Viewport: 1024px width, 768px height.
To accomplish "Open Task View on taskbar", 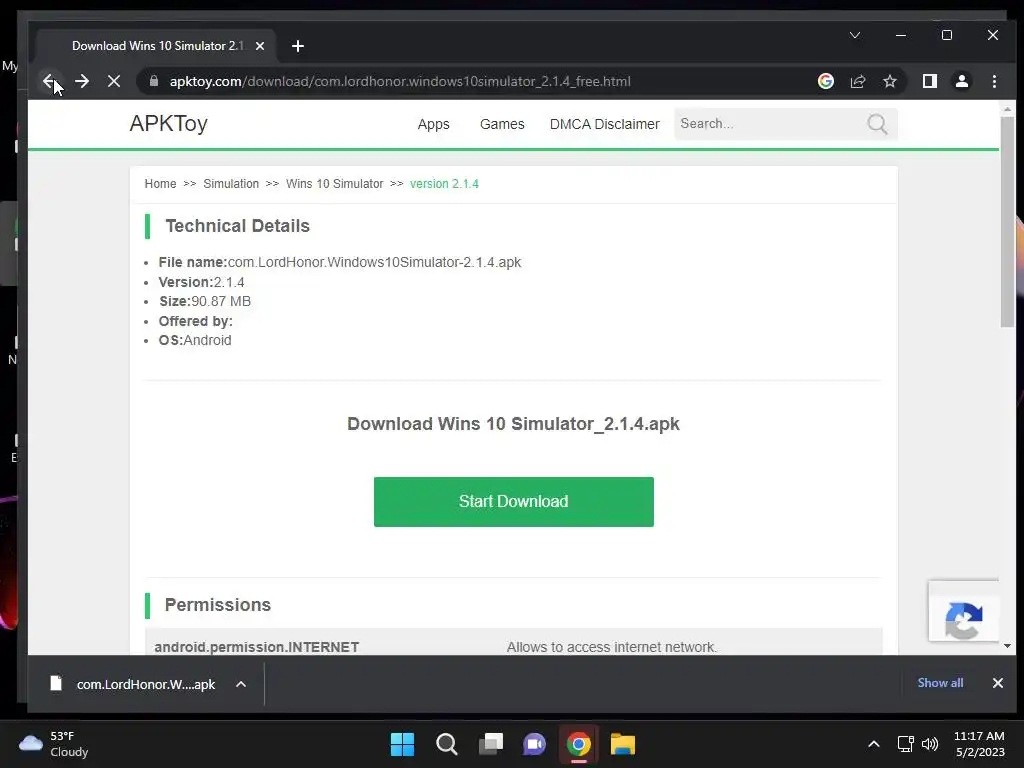I will pyautogui.click(x=490, y=744).
